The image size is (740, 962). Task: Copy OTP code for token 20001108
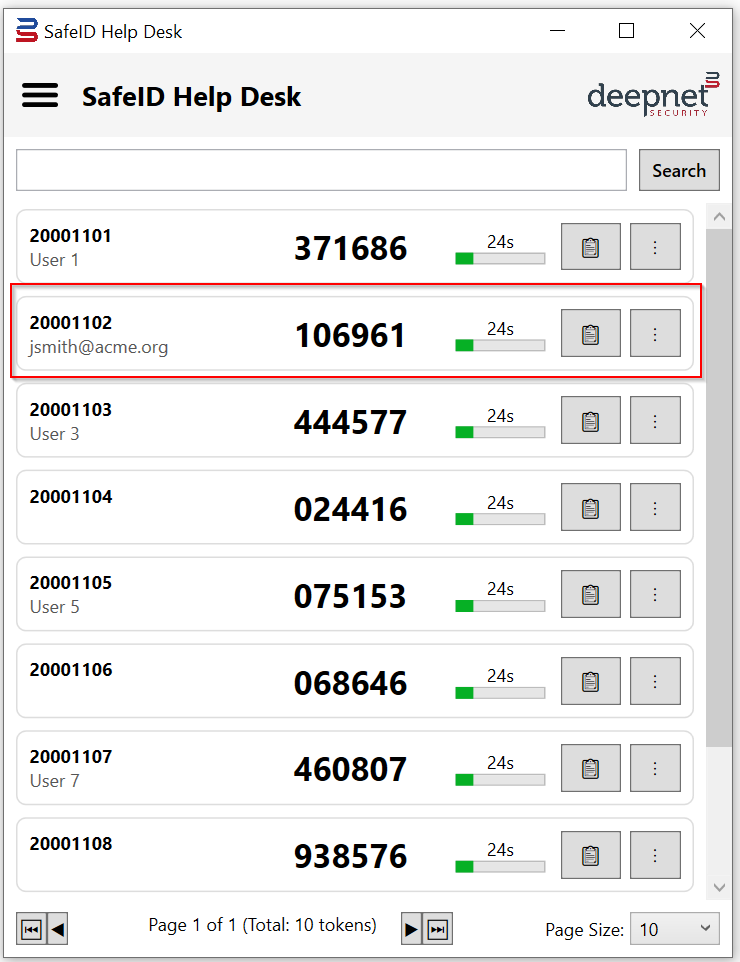[590, 855]
